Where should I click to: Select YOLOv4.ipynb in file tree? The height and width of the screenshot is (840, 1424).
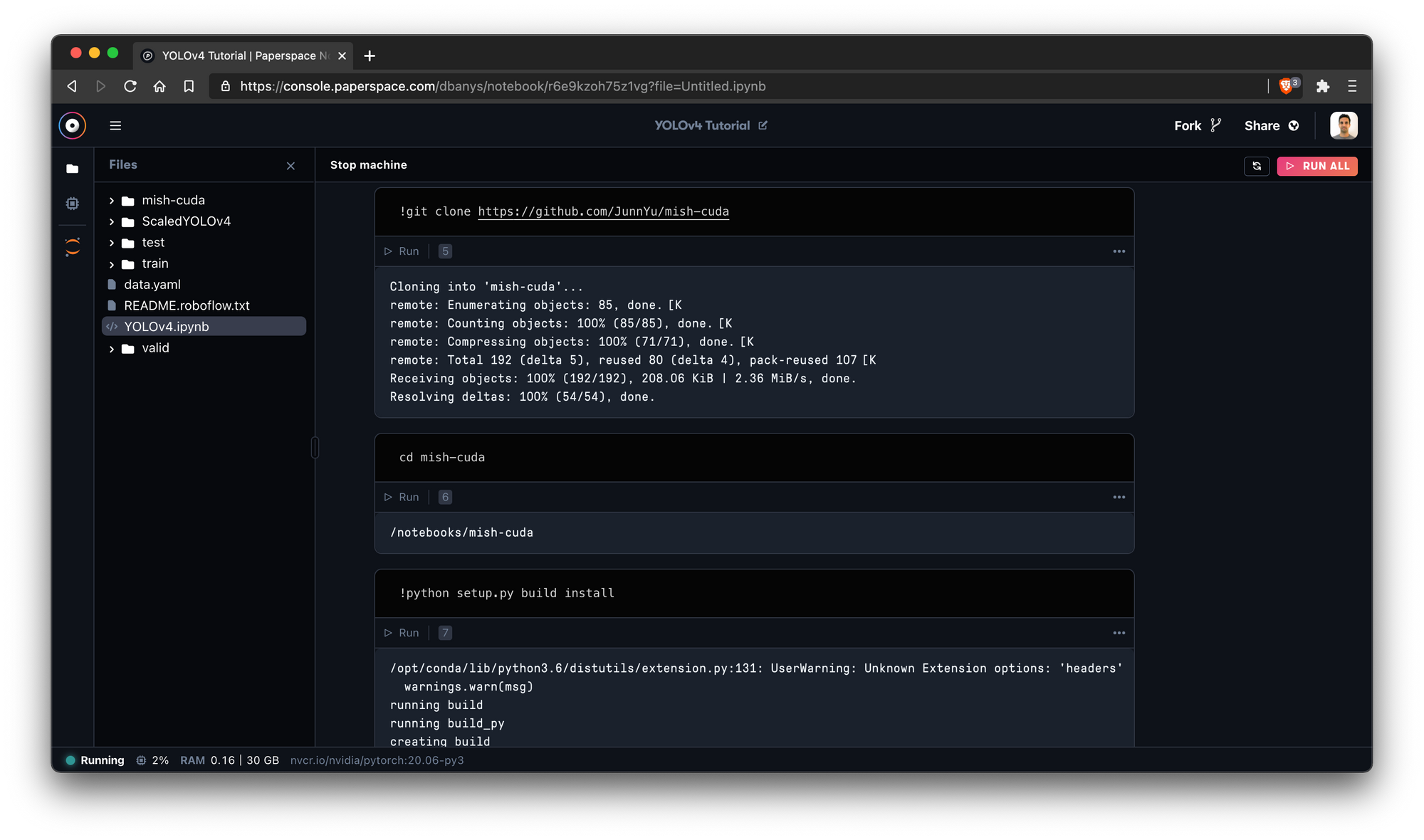pos(167,327)
